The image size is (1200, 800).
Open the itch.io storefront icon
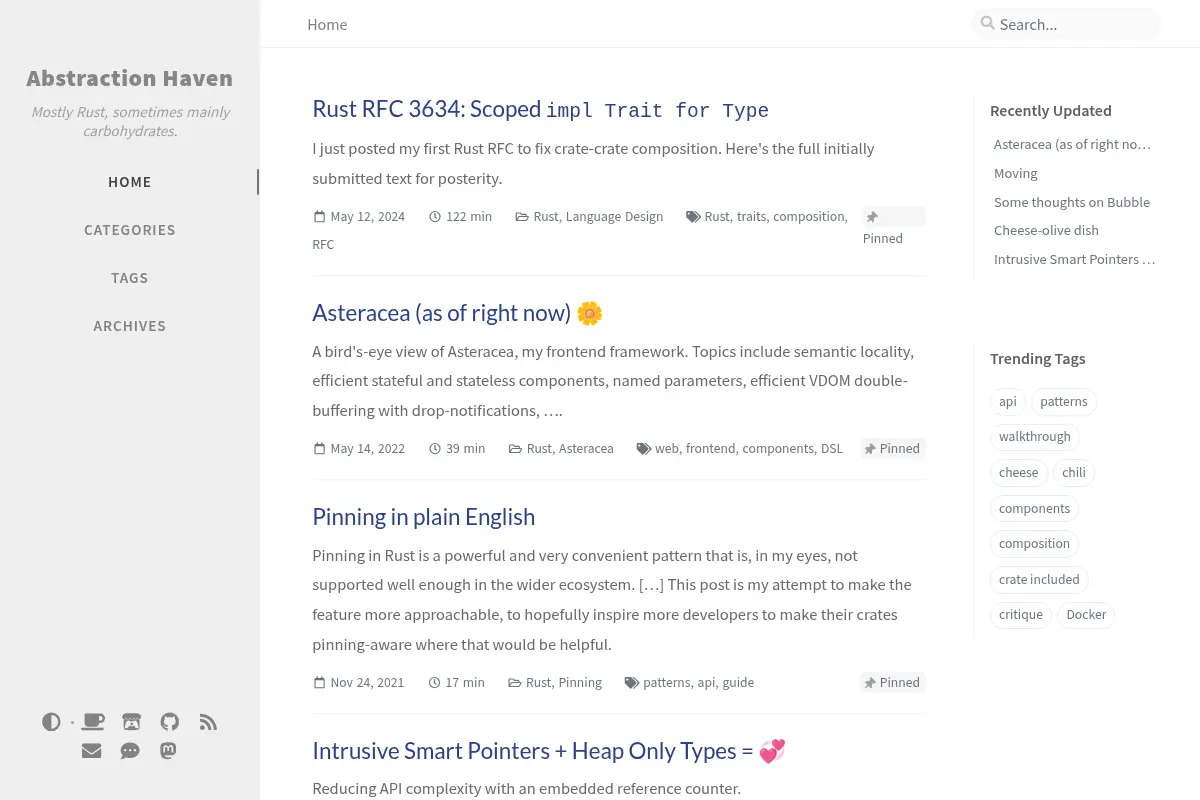tap(131, 722)
